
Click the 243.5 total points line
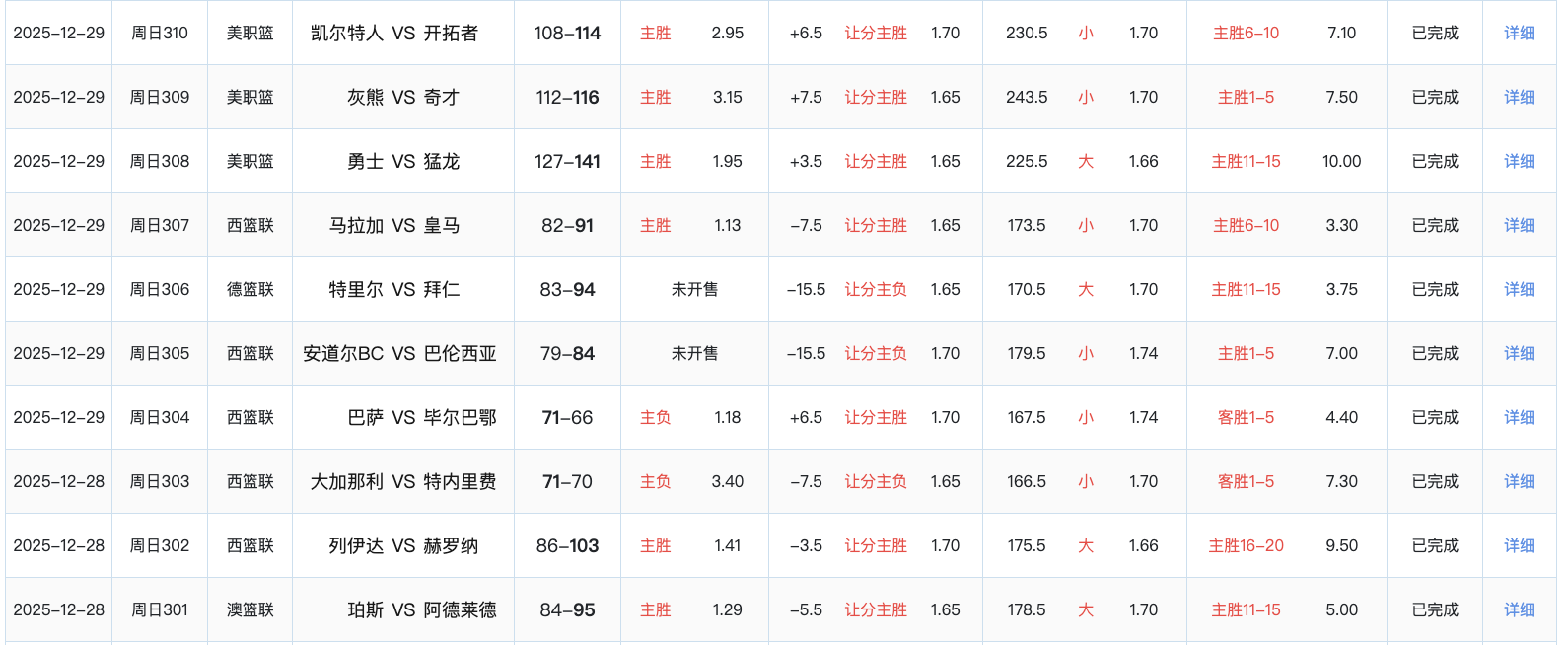[x=1027, y=97]
